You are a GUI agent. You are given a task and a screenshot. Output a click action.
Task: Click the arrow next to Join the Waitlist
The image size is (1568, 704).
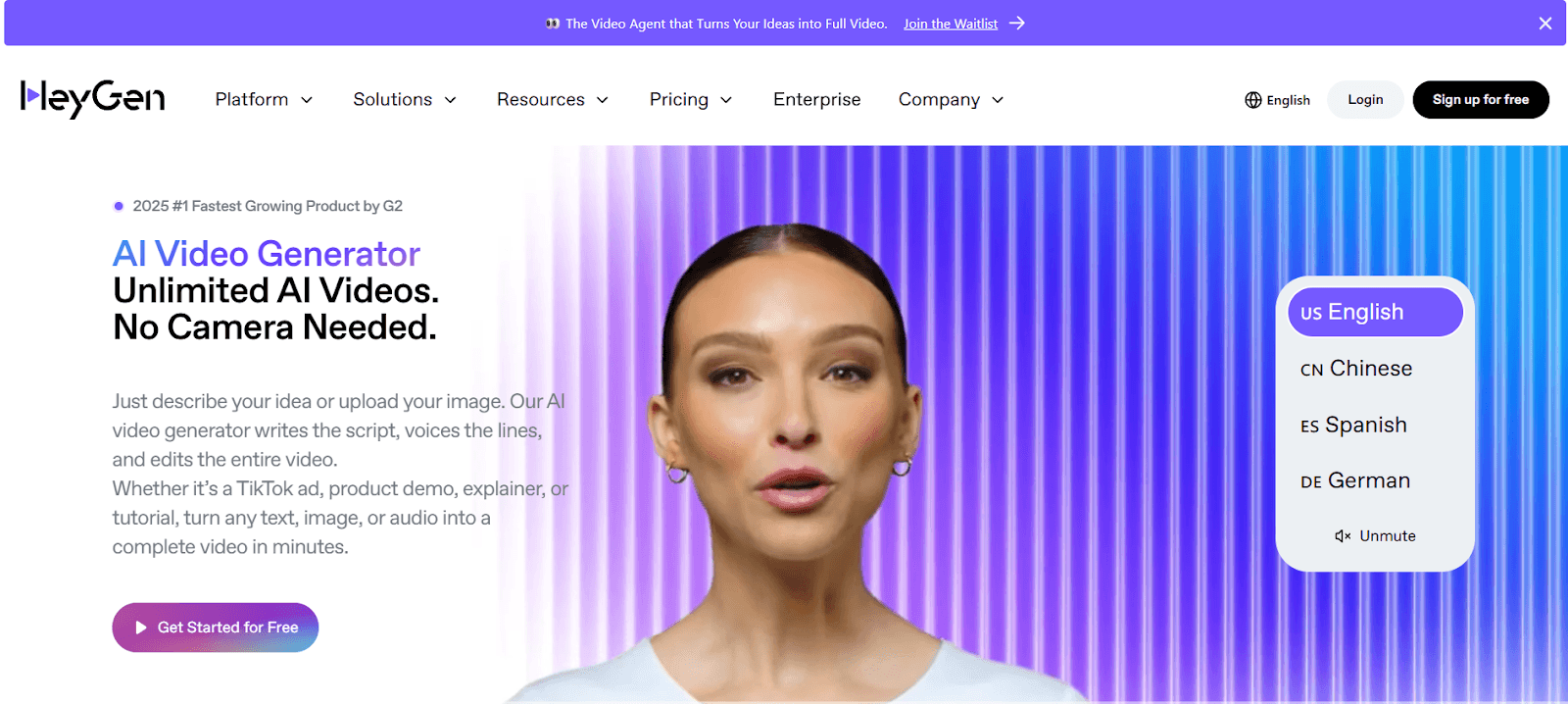[x=1017, y=24]
